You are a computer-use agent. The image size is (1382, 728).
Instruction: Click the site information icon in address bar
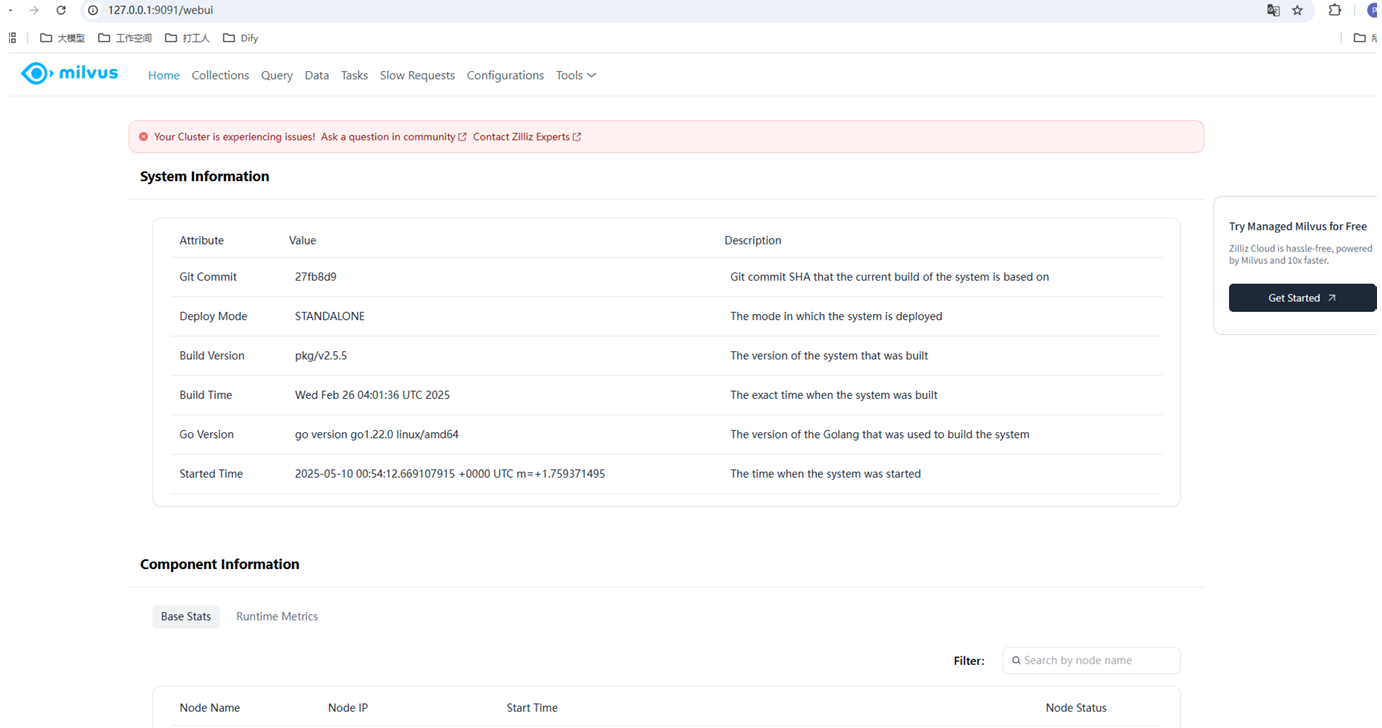pos(93,10)
